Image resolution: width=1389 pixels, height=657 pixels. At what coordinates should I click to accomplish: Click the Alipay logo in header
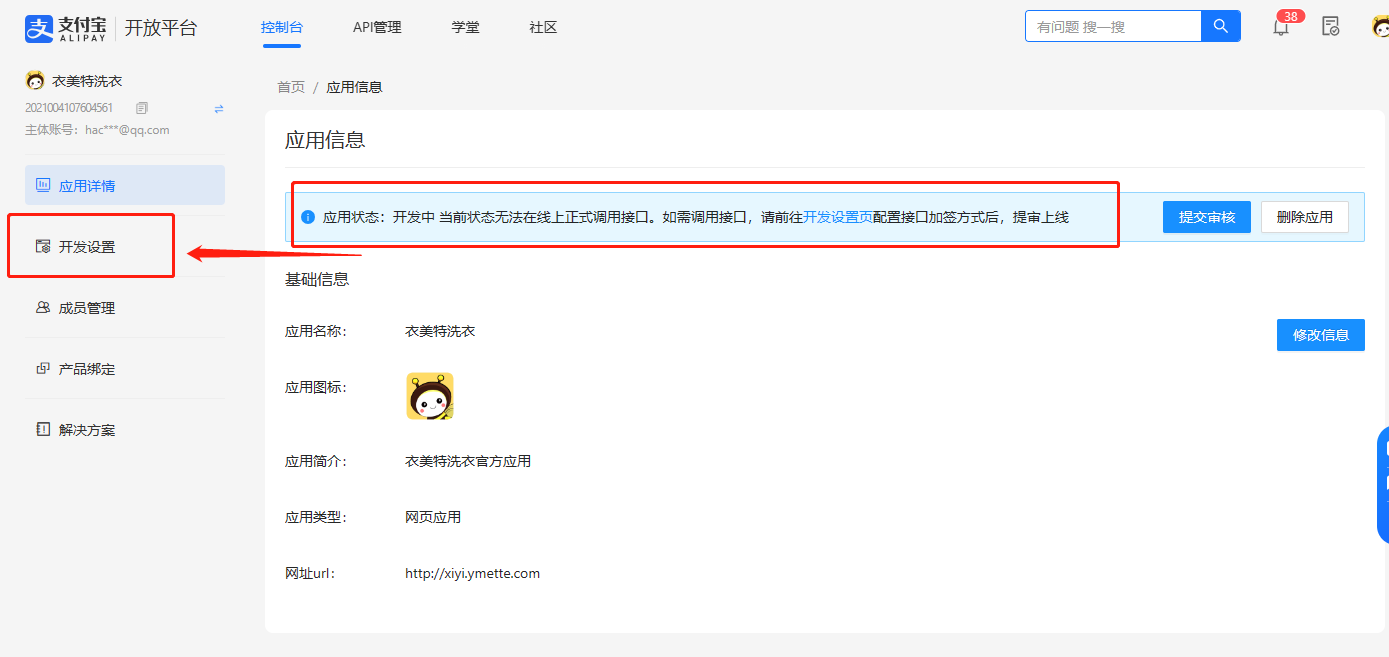coord(64,28)
